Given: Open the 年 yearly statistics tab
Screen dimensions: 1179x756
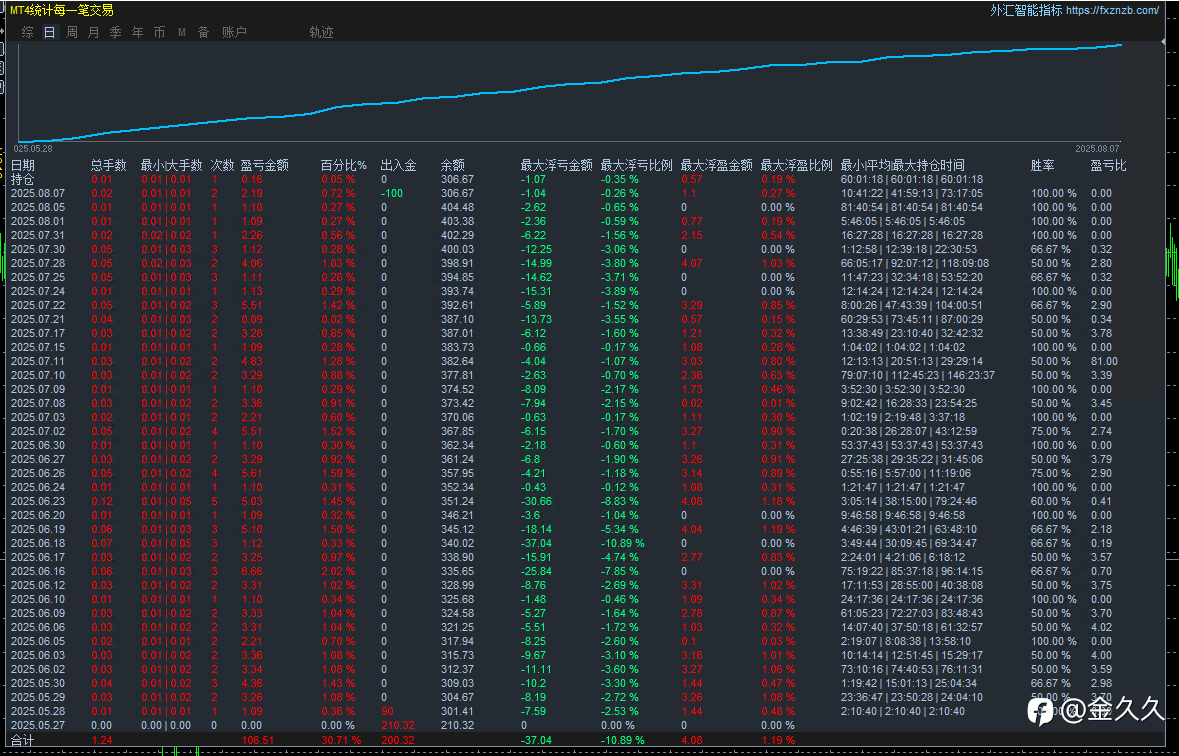Looking at the screenshot, I should point(138,32).
